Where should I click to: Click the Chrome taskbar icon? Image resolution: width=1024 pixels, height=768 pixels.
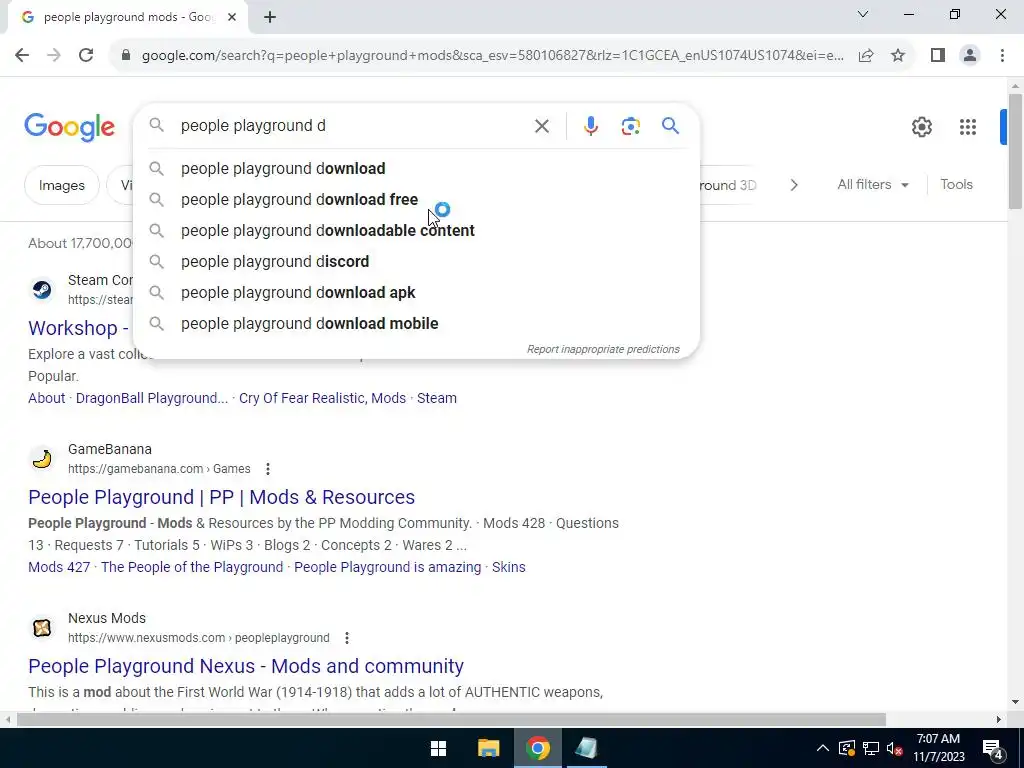point(537,748)
